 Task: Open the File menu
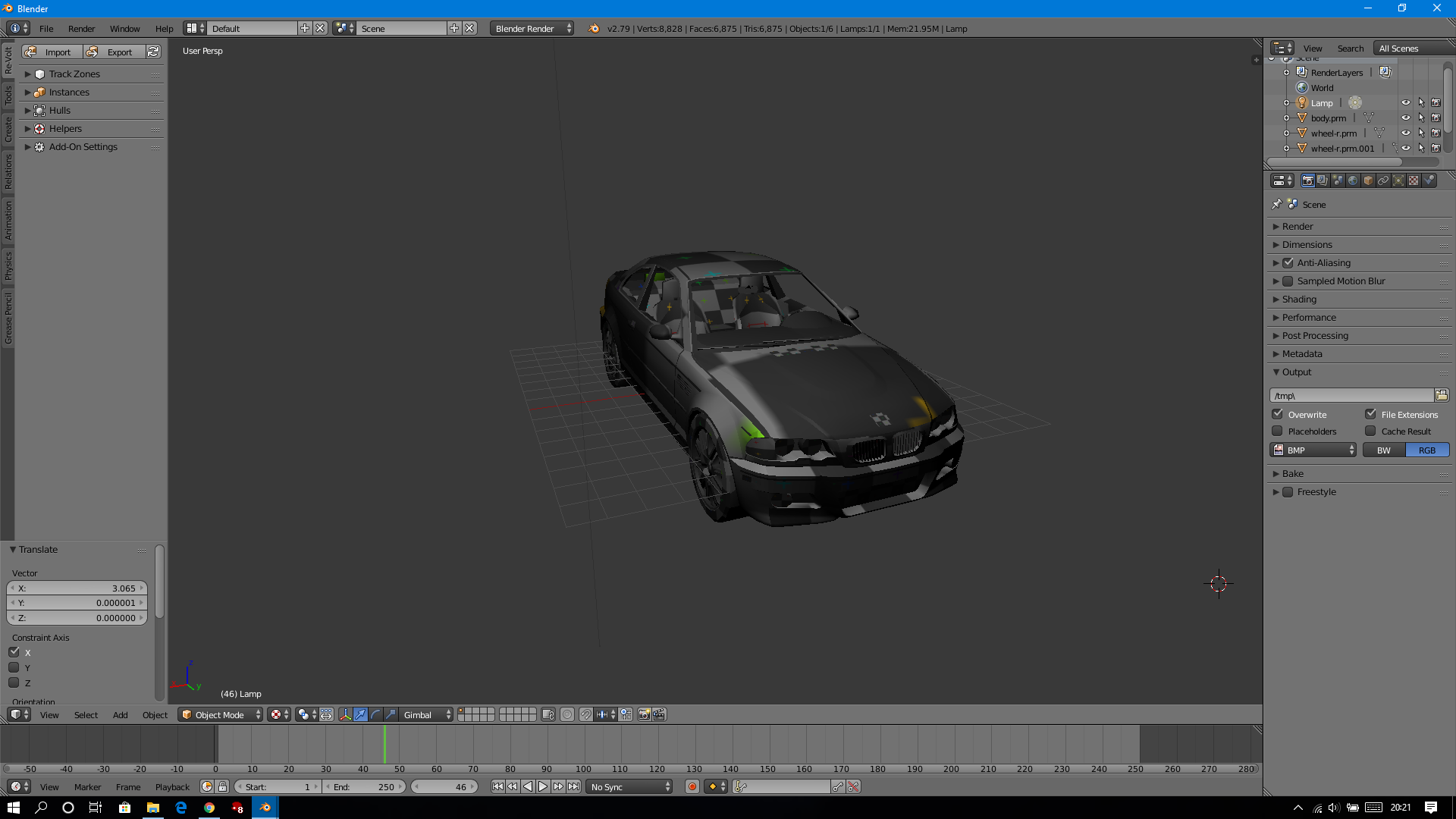coord(46,28)
